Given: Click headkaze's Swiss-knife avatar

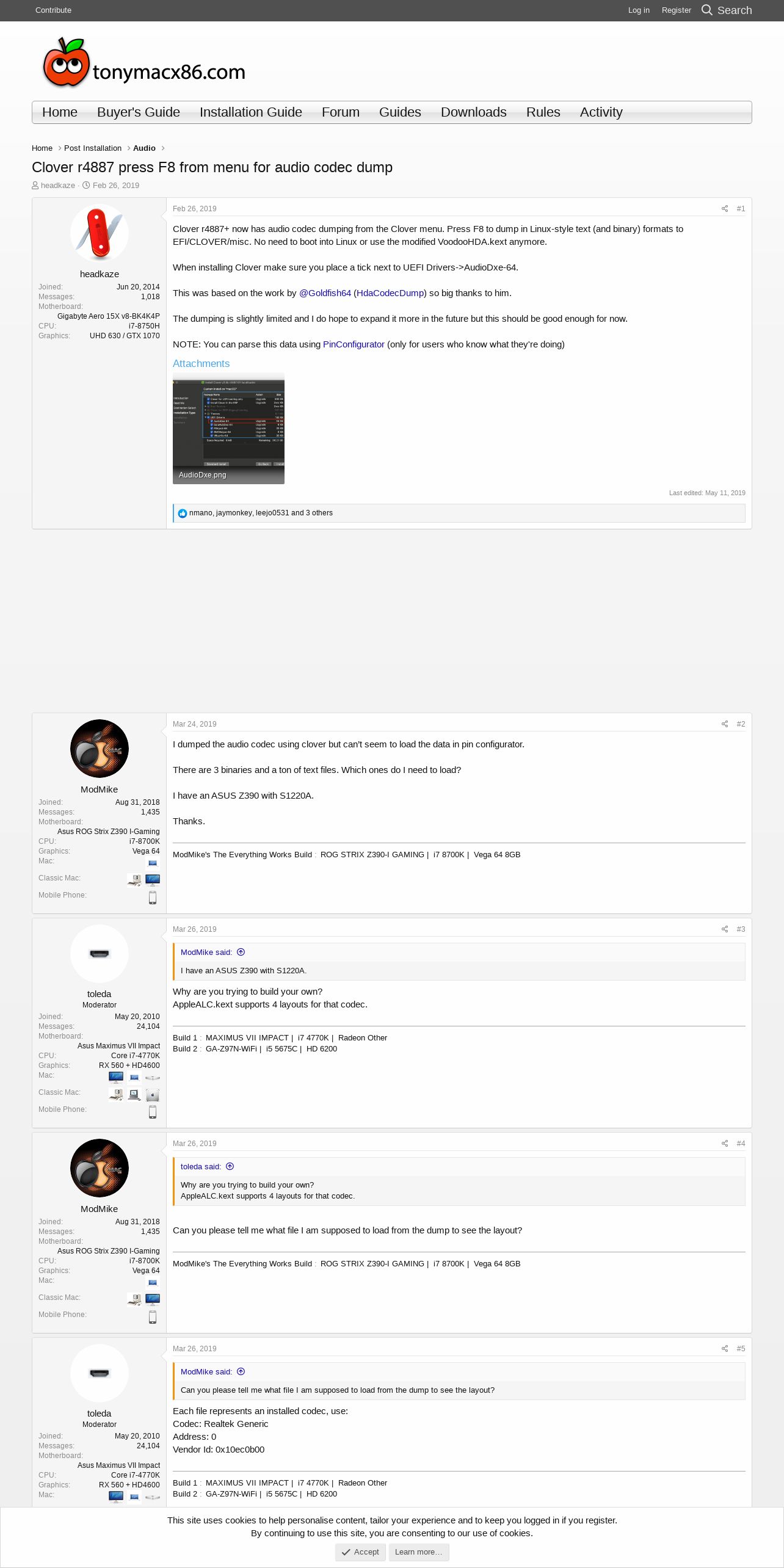Looking at the screenshot, I should pyautogui.click(x=100, y=233).
